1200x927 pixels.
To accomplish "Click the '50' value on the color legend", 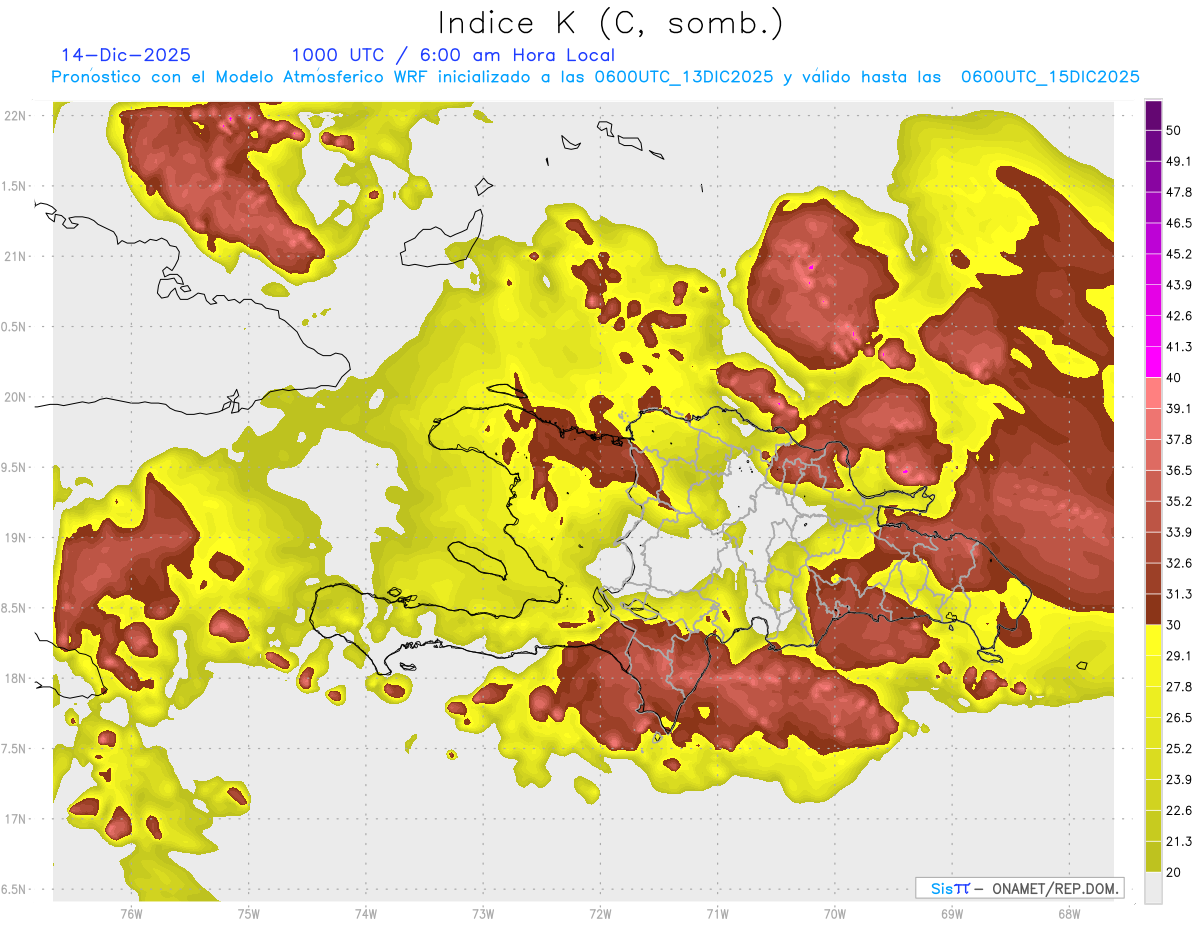I will click(x=1176, y=130).
